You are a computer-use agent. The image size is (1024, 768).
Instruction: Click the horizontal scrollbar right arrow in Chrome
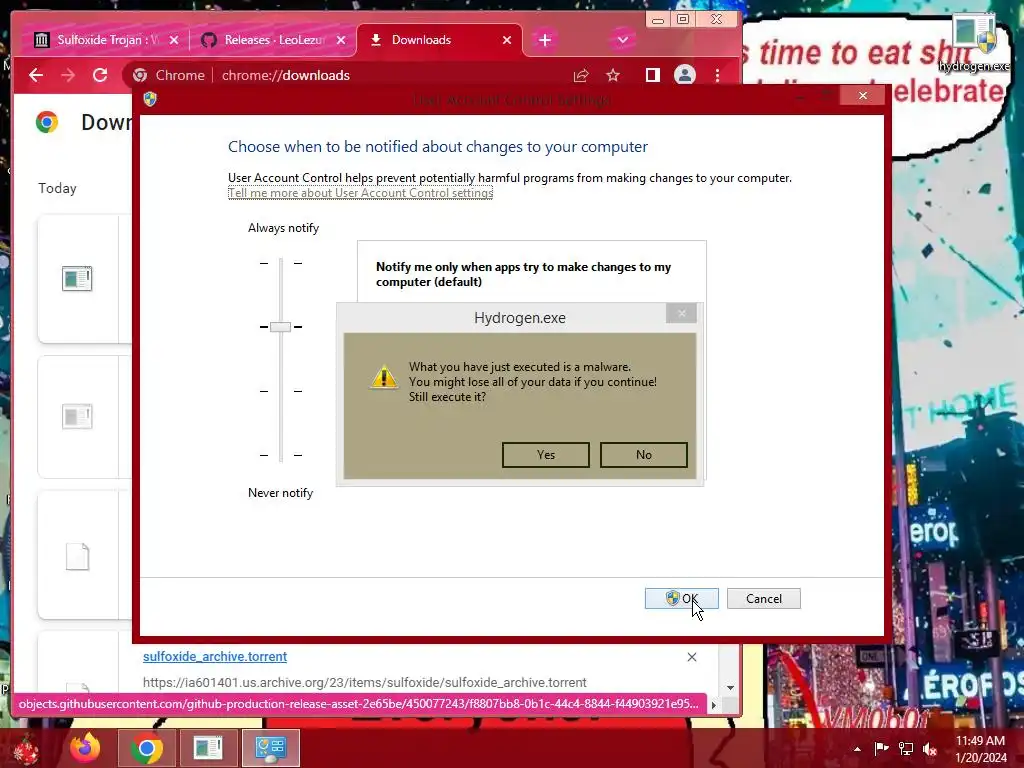click(x=713, y=705)
